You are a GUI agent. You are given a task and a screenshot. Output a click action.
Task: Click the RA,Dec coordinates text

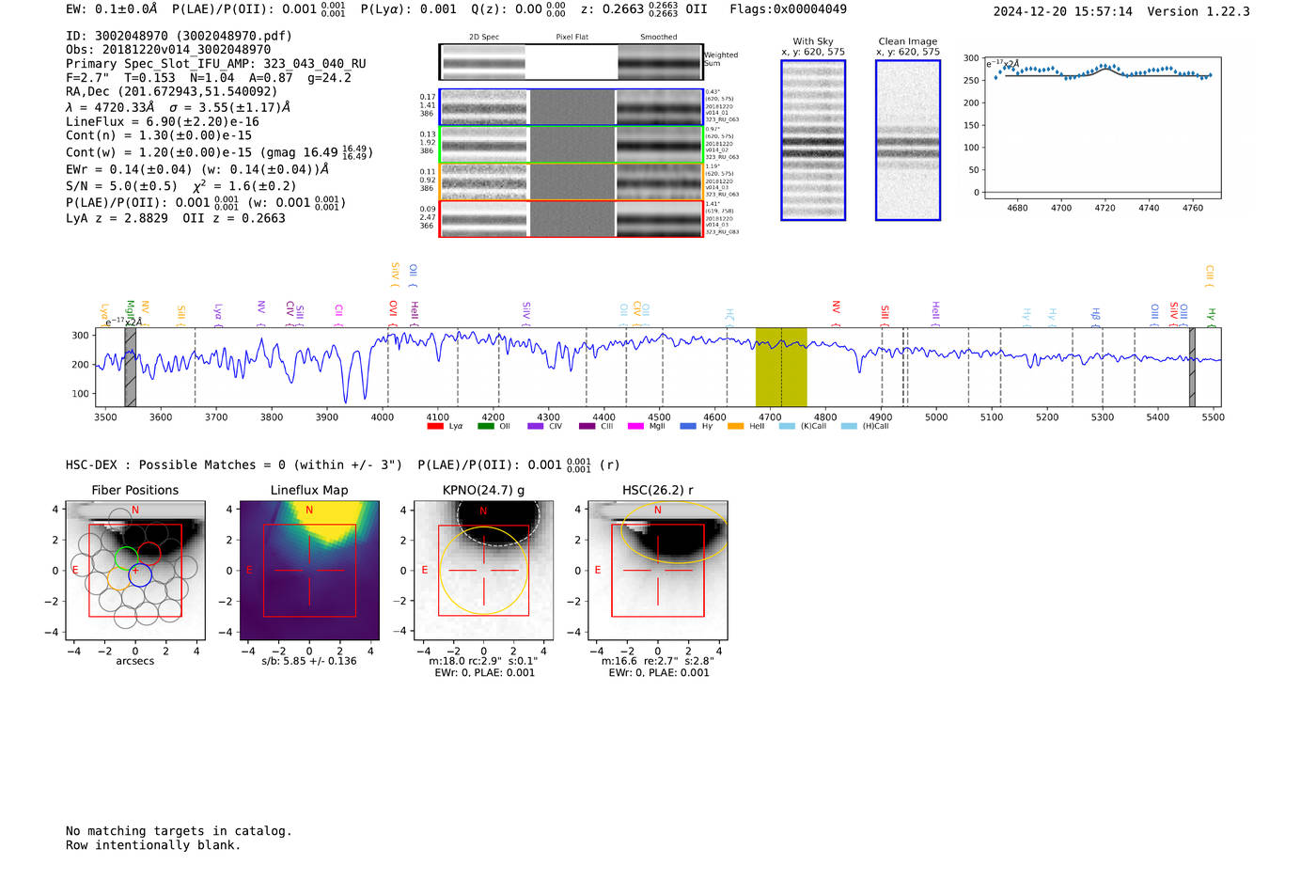coord(172,91)
